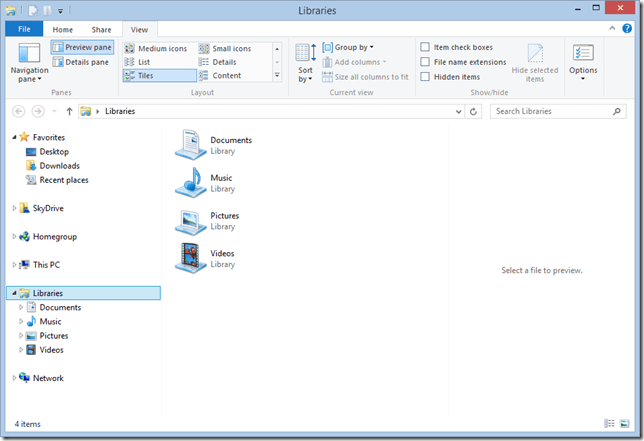Toggle the Preview pane button
Screen dimensions: 644x441
coord(83,47)
